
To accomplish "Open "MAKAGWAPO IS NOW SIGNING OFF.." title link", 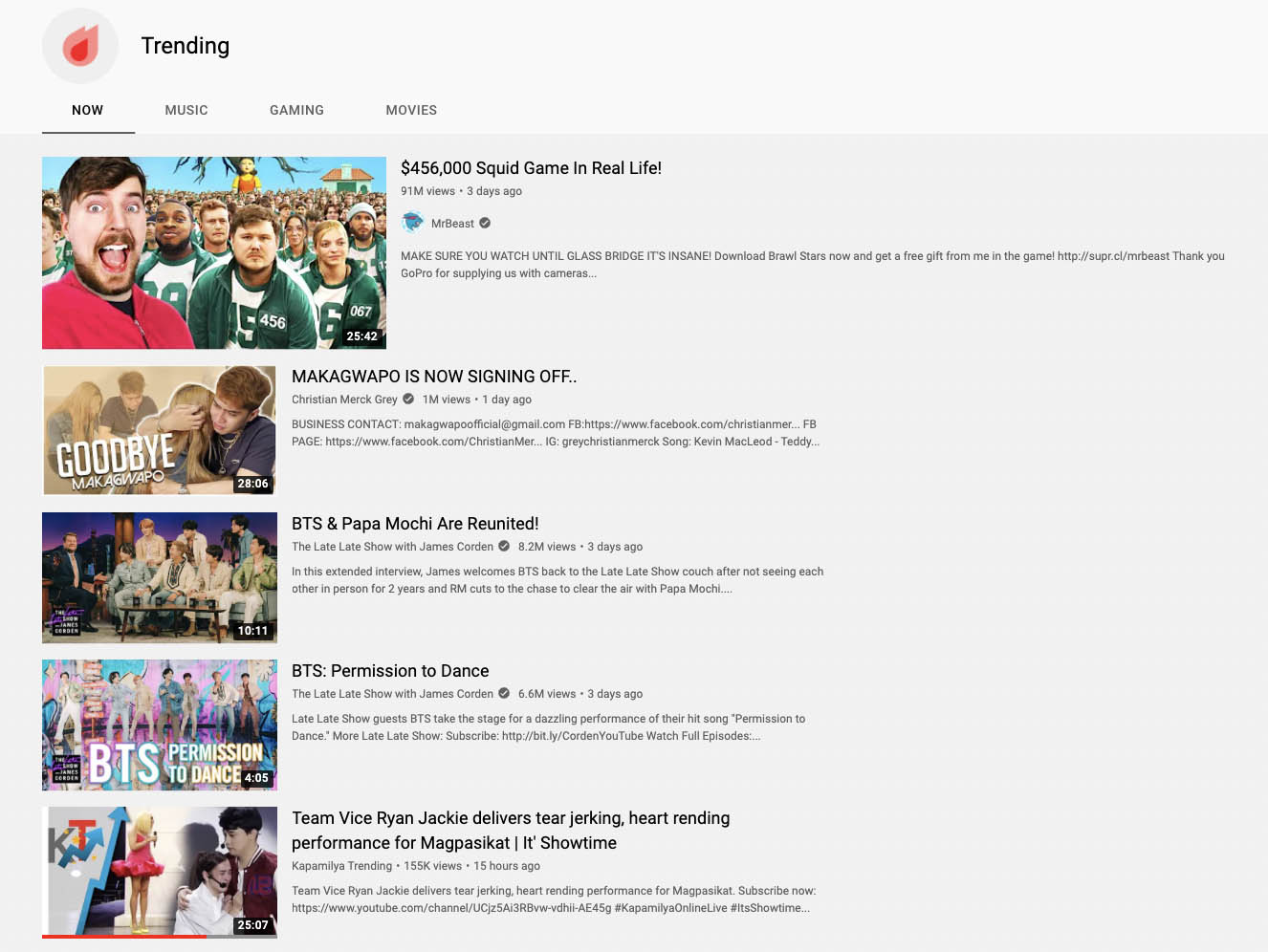I will [x=434, y=377].
